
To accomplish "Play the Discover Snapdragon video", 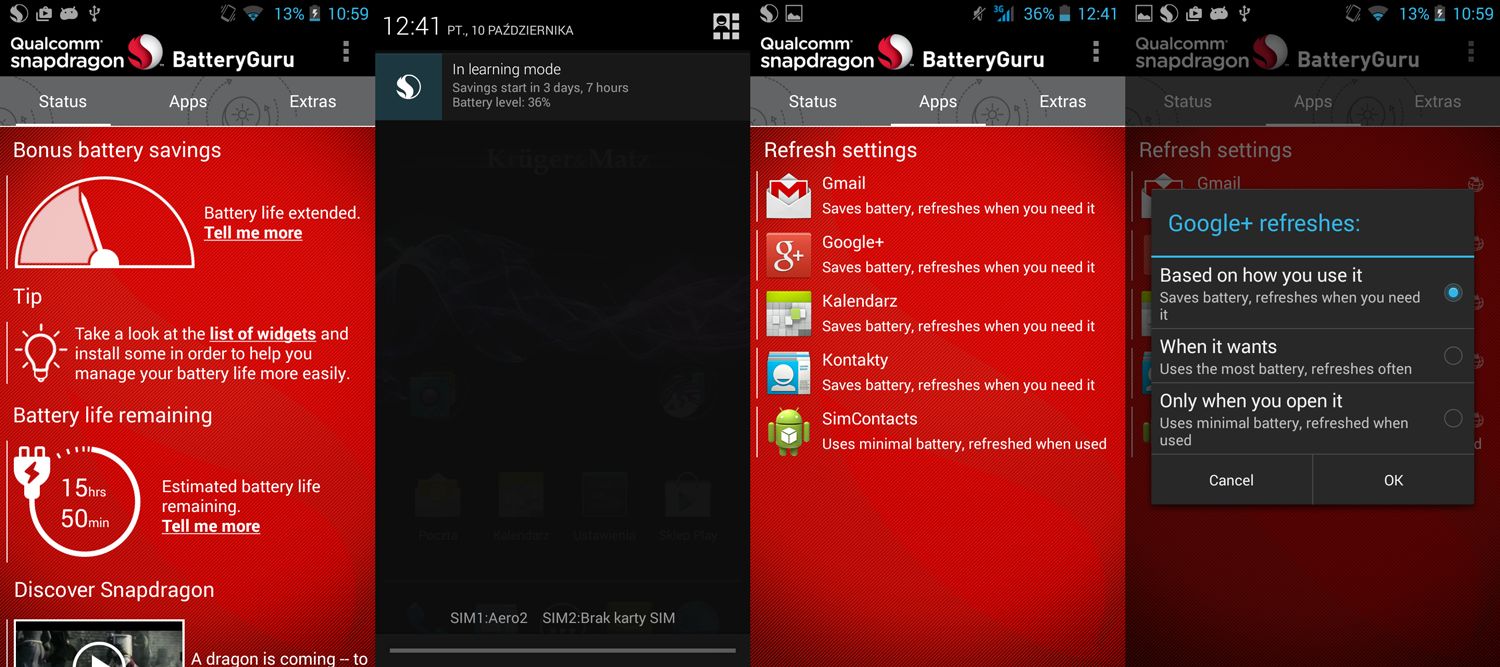I will click(99, 645).
